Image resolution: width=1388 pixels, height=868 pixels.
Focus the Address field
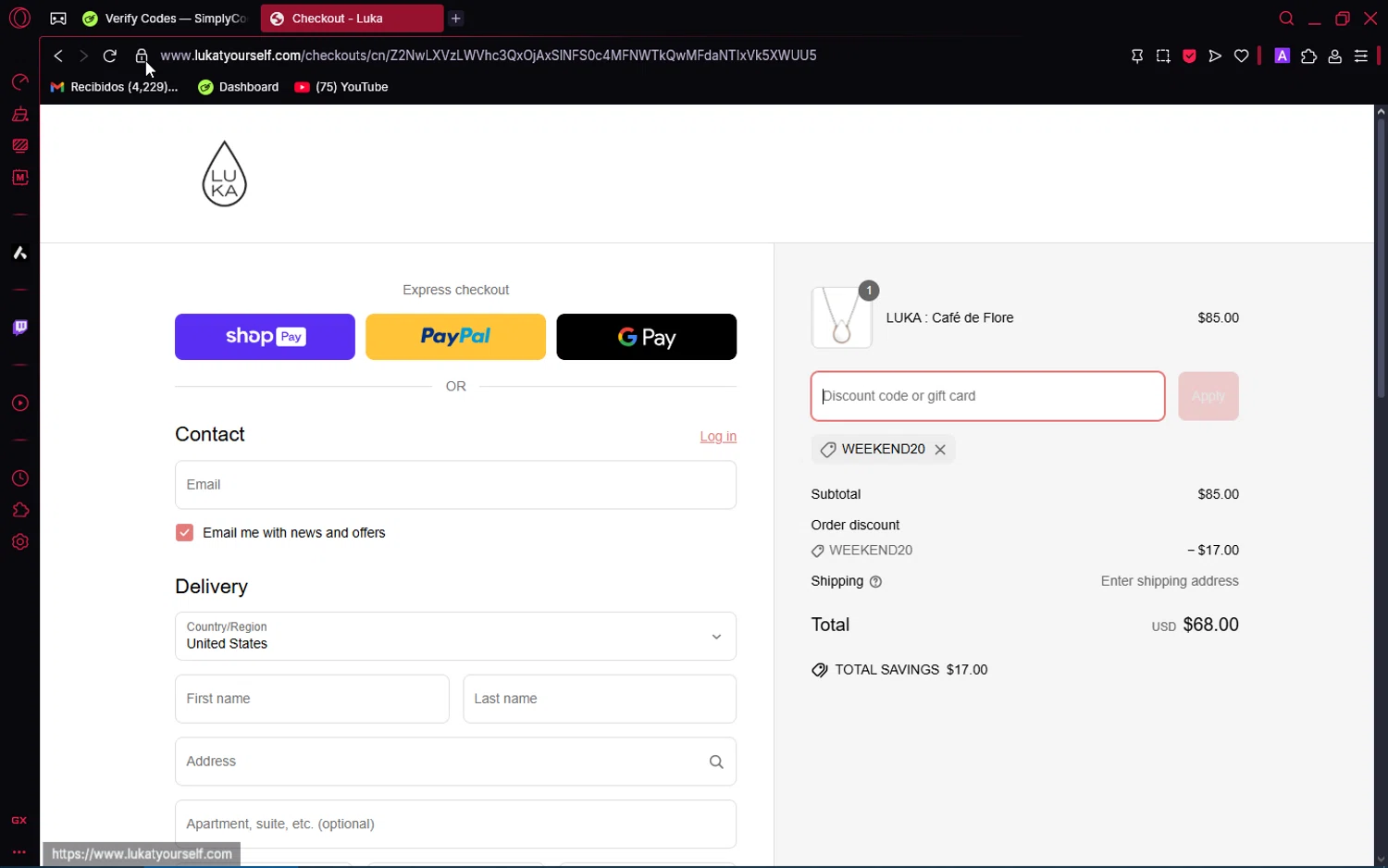tap(455, 762)
